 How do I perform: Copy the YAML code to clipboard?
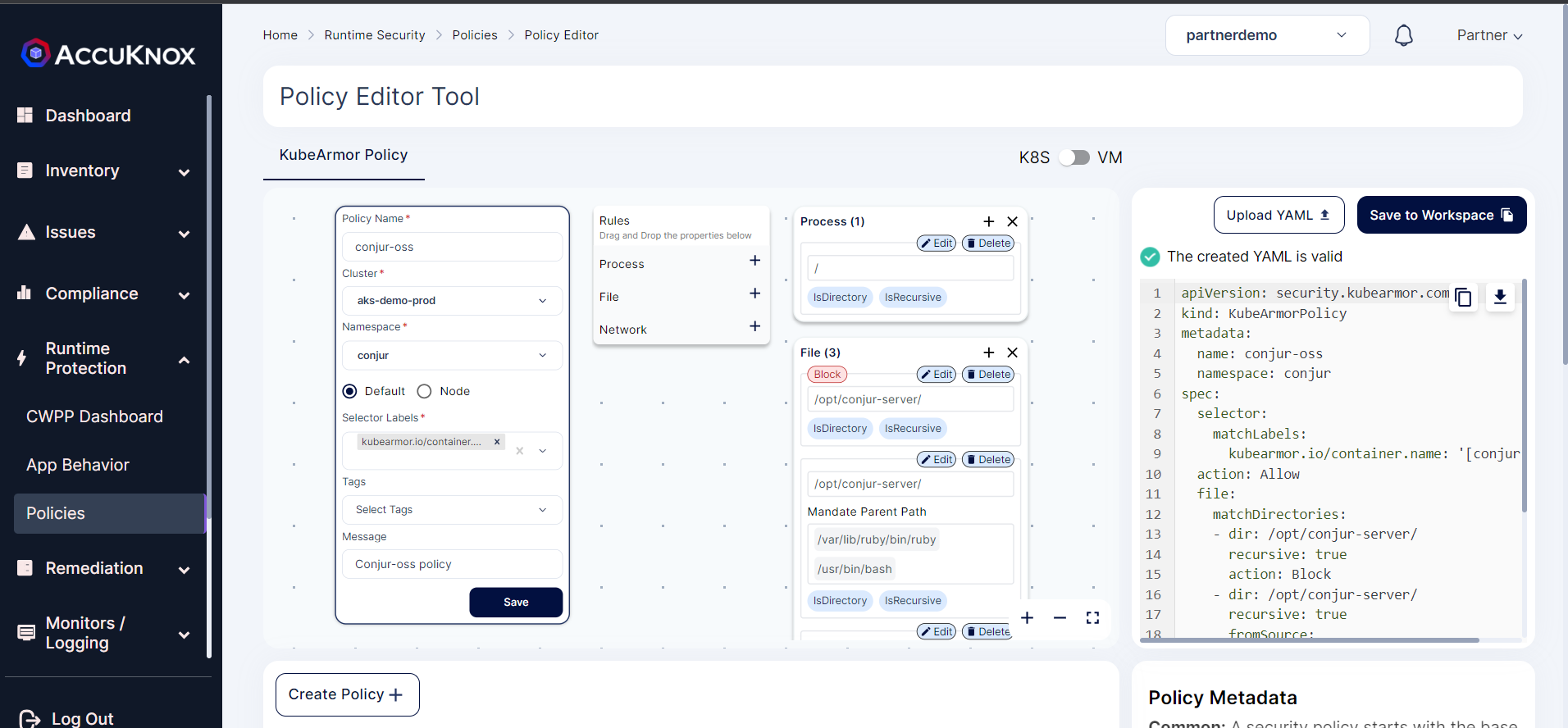pos(1463,298)
